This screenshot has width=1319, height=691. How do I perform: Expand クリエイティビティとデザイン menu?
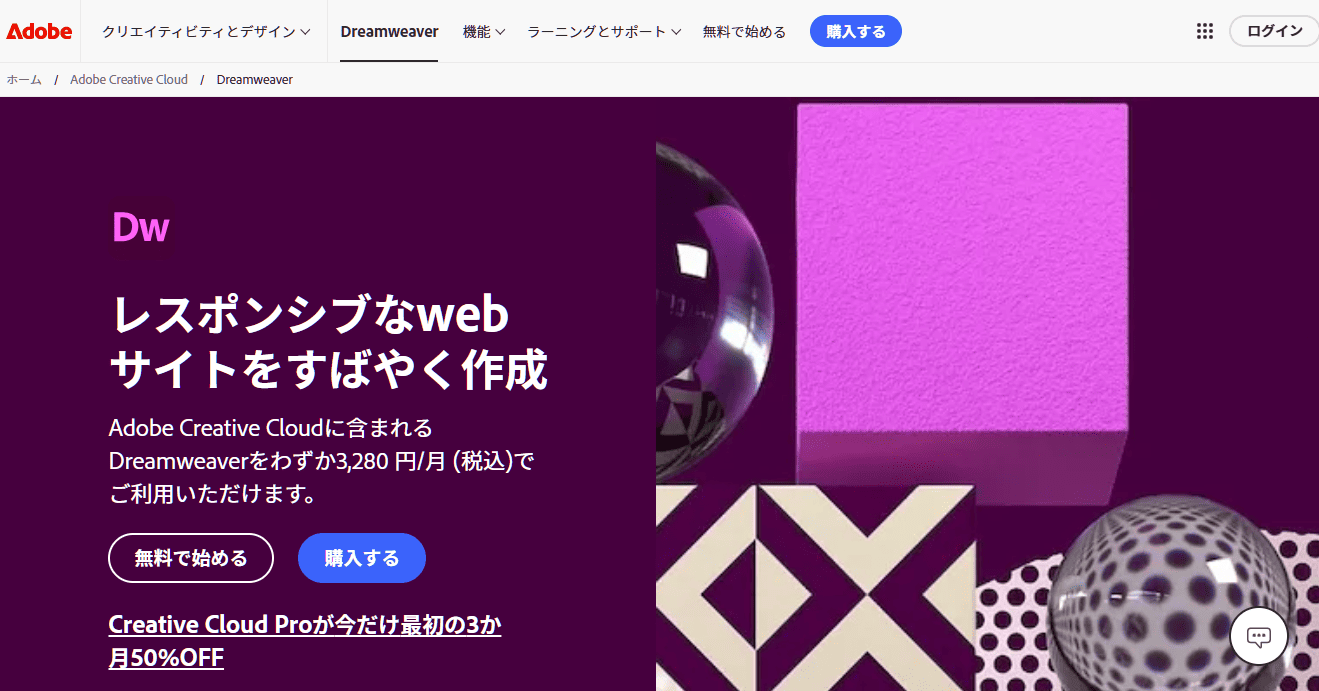[206, 31]
